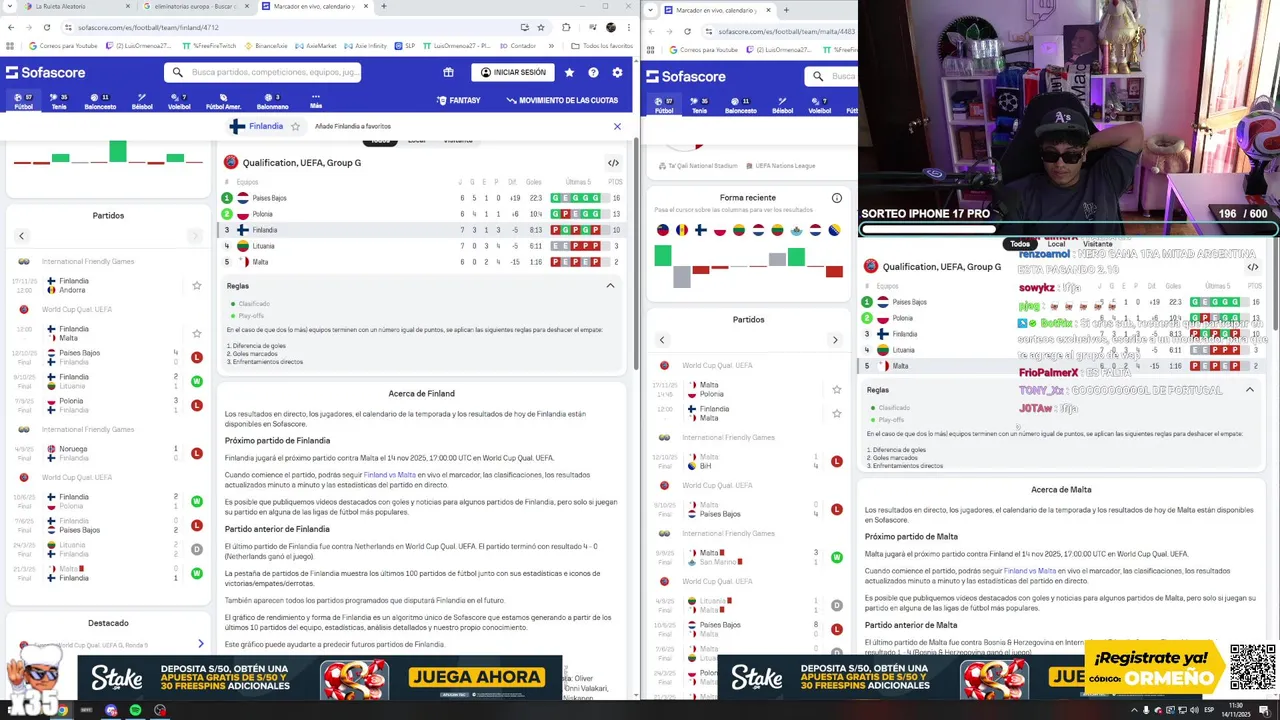This screenshot has width=1280, height=720.
Task: Click the INICIAR SESIÓN button
Action: point(513,72)
